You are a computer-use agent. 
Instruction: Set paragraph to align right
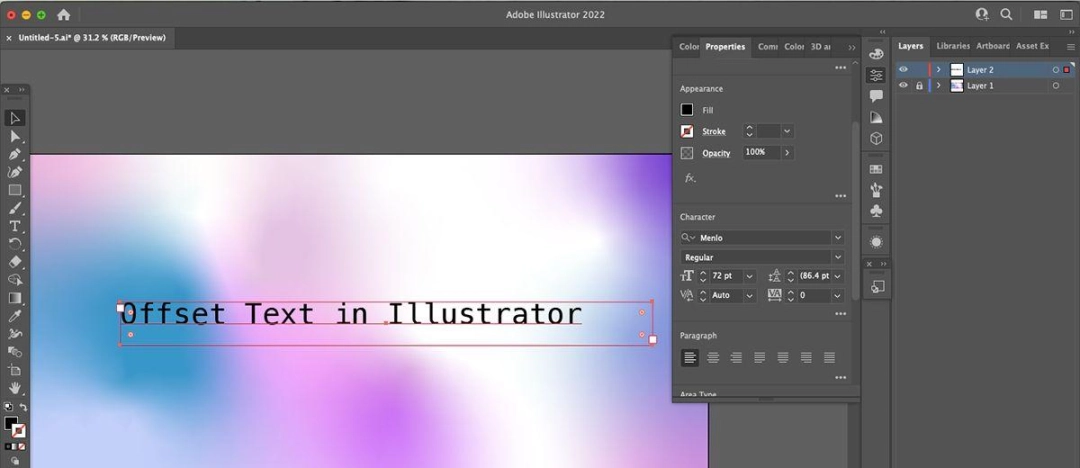pyautogui.click(x=736, y=358)
